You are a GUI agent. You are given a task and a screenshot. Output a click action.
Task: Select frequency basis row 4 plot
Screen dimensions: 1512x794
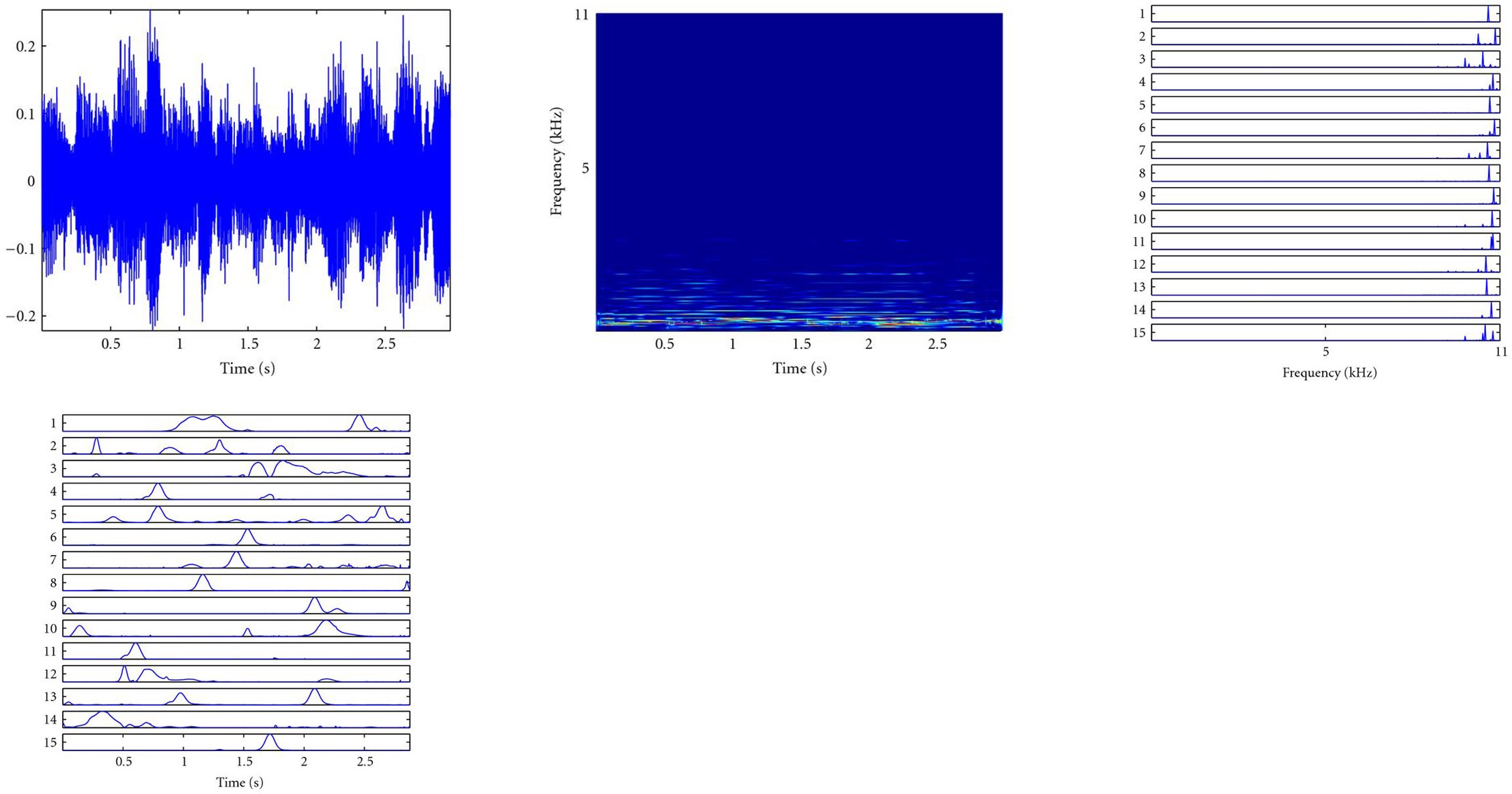[1326, 82]
